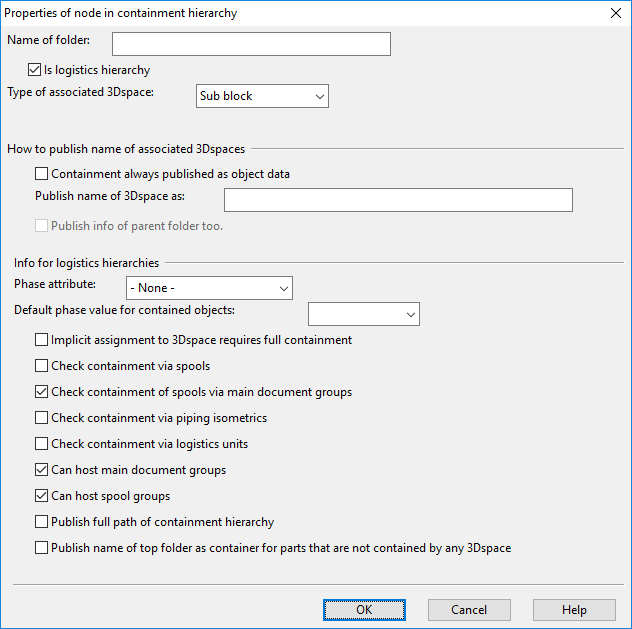Expand the Phase attribute dropdown
This screenshot has height=629, width=632.
(x=209, y=288)
